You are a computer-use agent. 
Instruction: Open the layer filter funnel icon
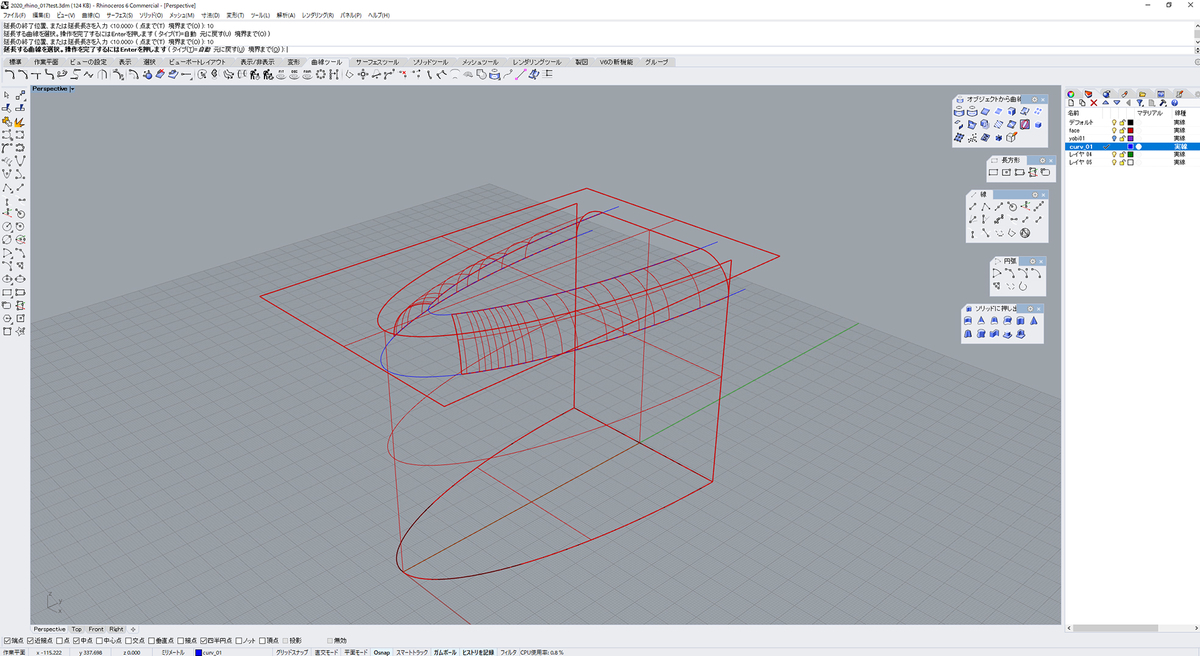click(1139, 103)
